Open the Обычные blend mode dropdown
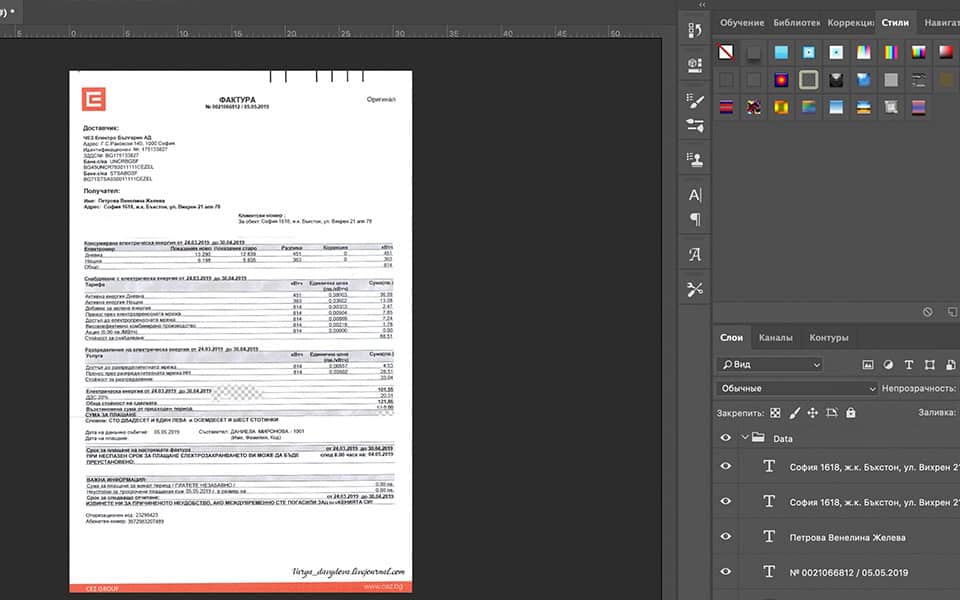Viewport: 960px width, 600px height. point(797,388)
